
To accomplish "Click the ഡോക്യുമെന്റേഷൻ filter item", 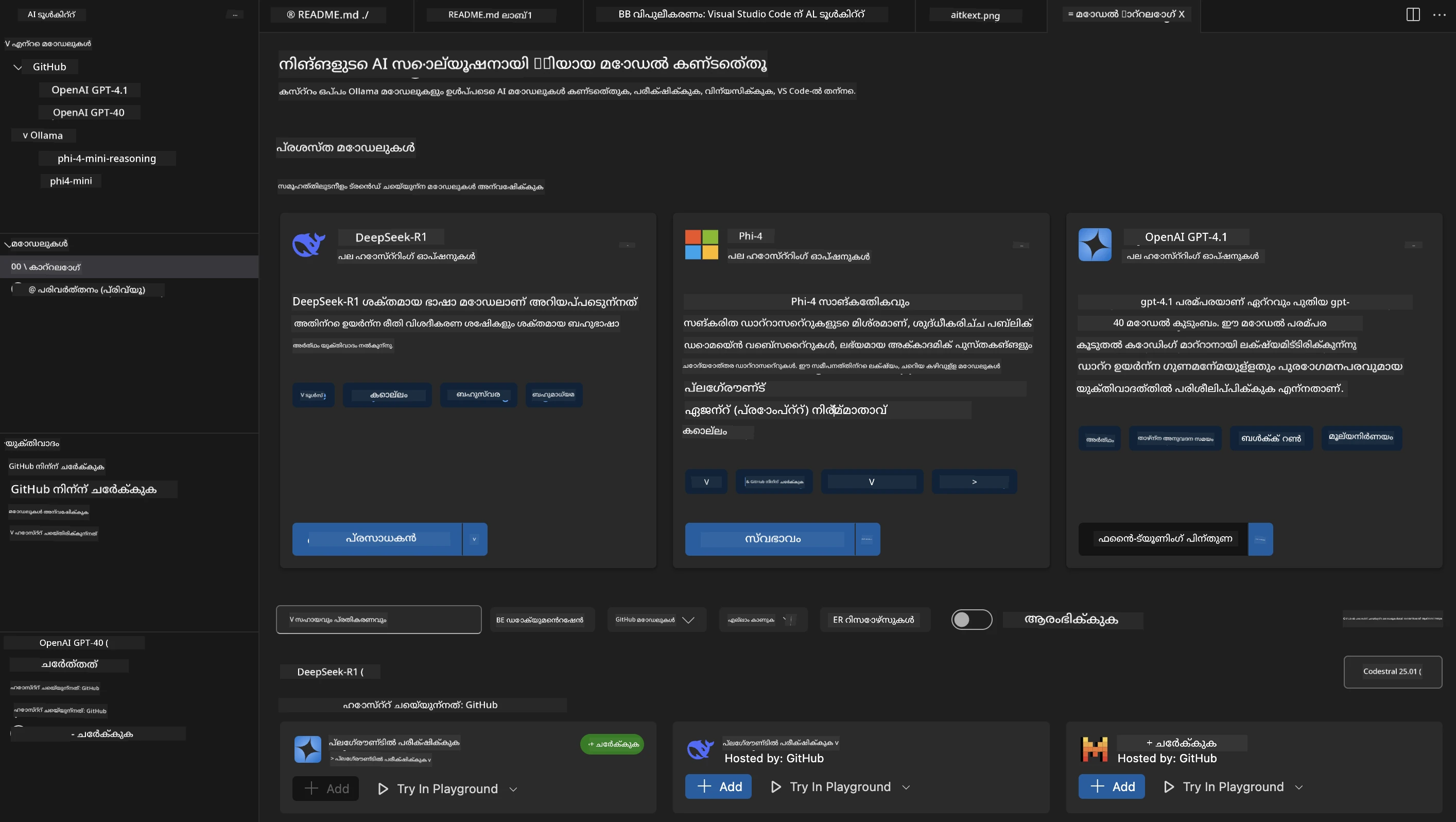I will (542, 620).
